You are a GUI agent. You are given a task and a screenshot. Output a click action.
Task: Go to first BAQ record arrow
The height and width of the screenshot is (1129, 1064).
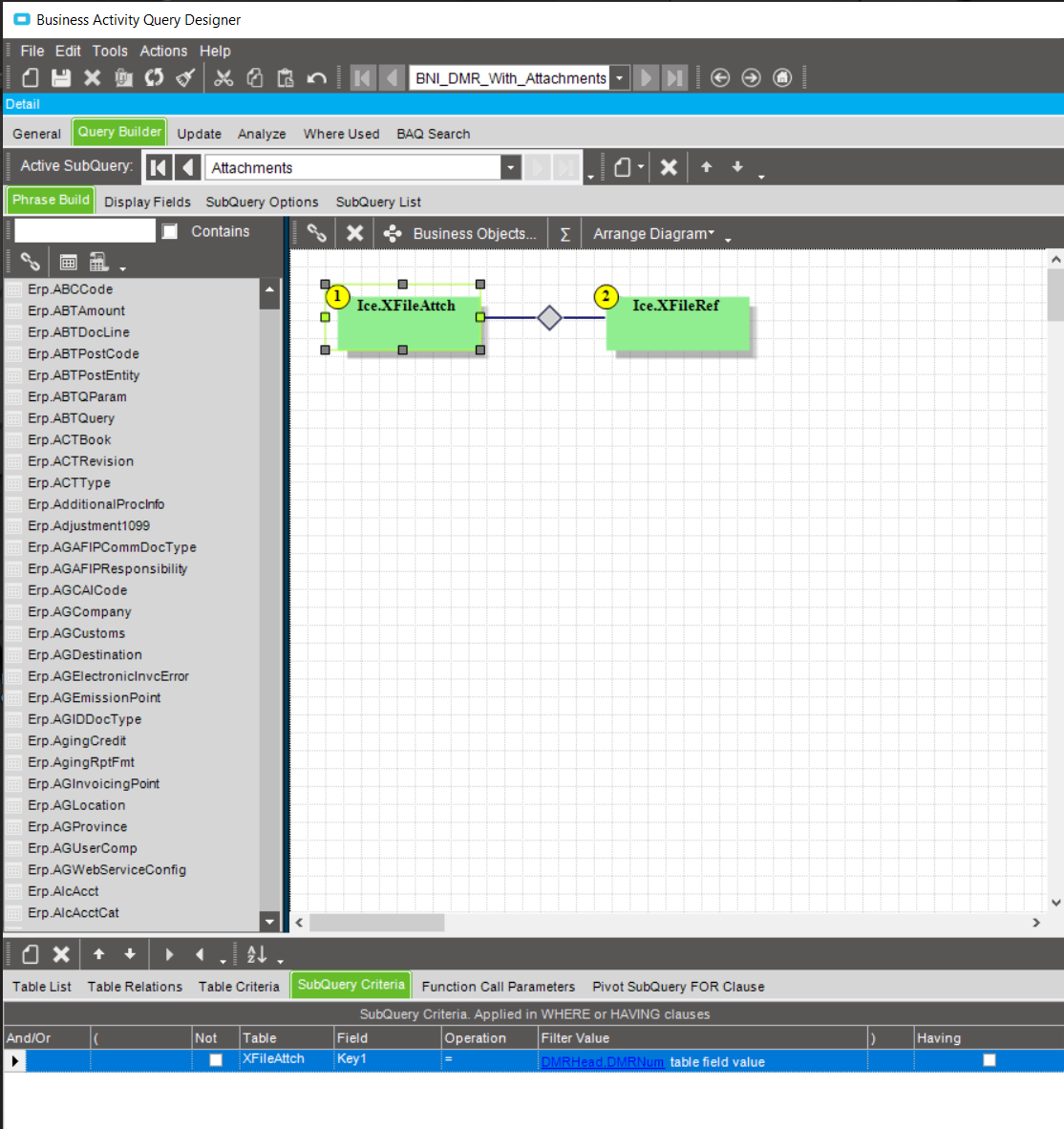click(x=363, y=77)
